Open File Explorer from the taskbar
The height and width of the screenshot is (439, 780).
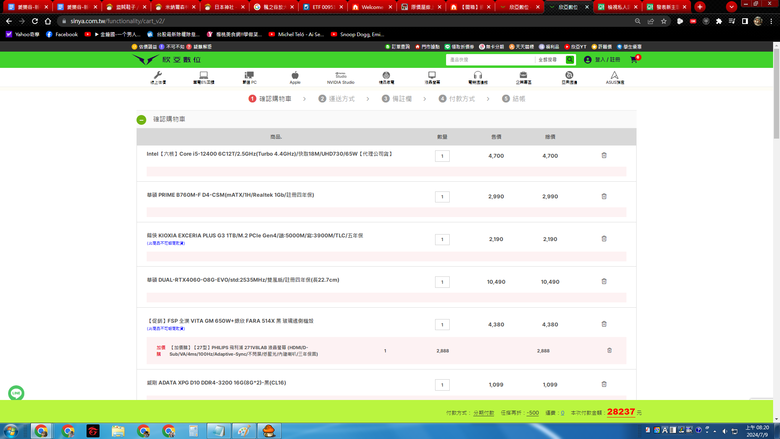click(118, 431)
